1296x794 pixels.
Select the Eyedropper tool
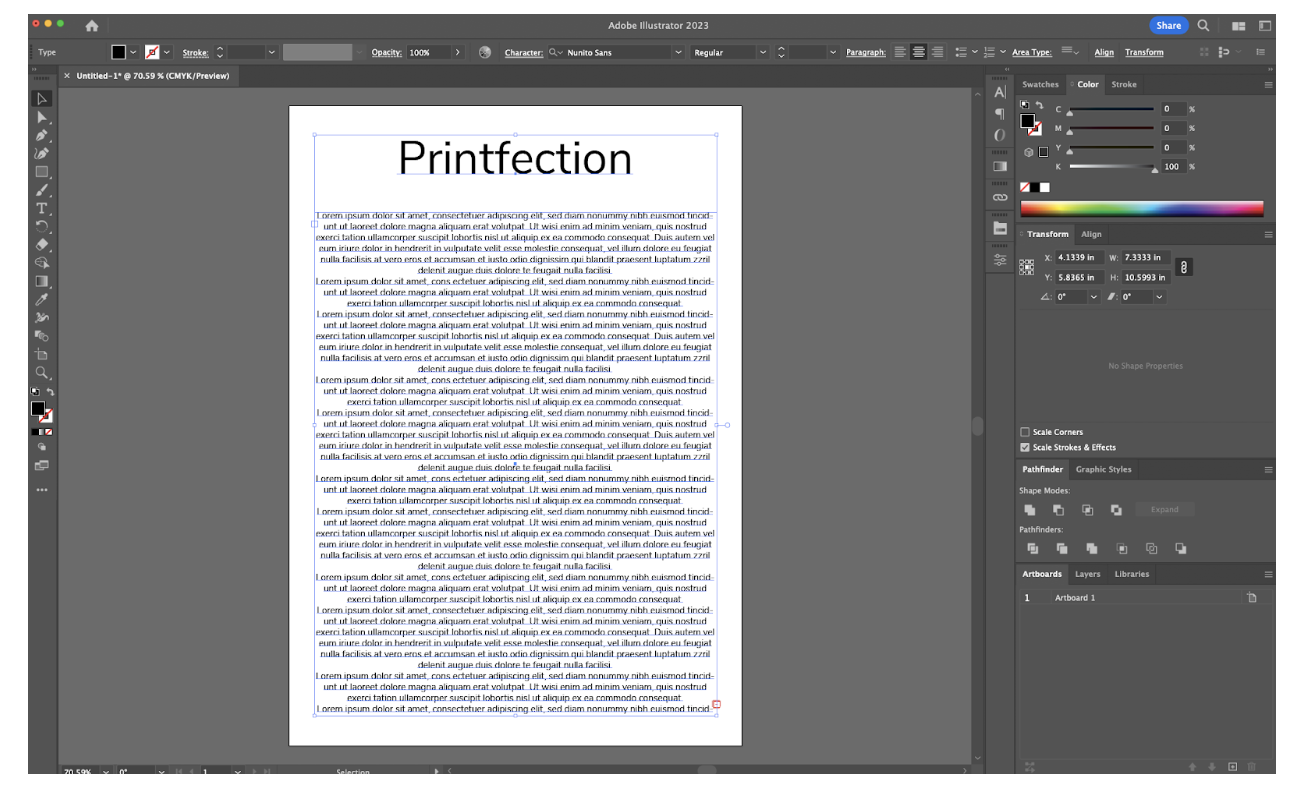click(x=42, y=299)
